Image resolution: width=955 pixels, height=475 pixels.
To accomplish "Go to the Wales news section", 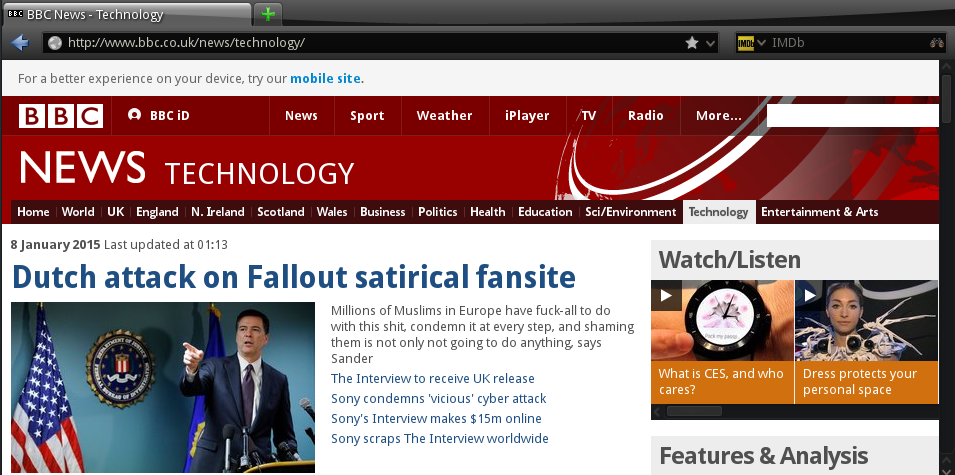I will tap(332, 212).
